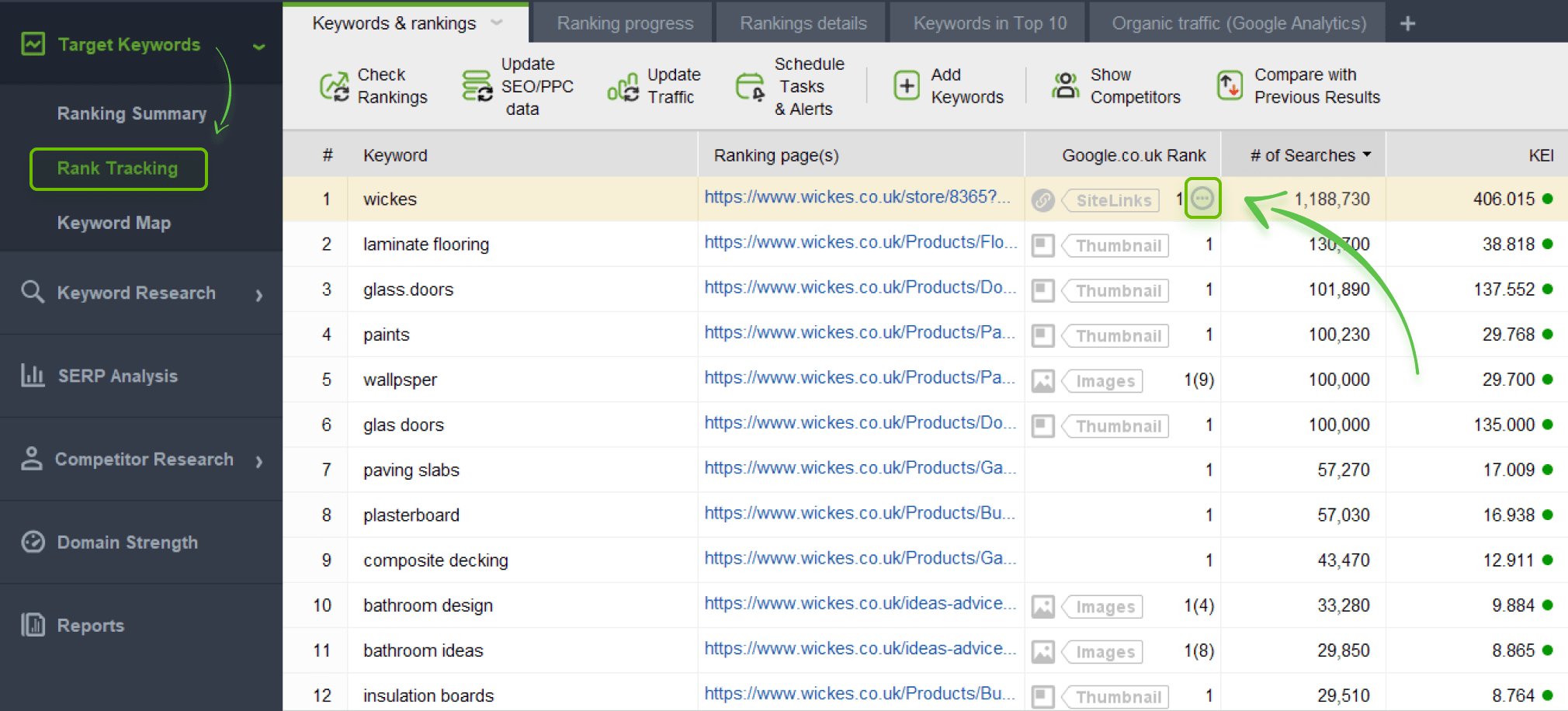1568x711 pixels.
Task: Click the Target Keywords chart icon
Action: pos(33,44)
